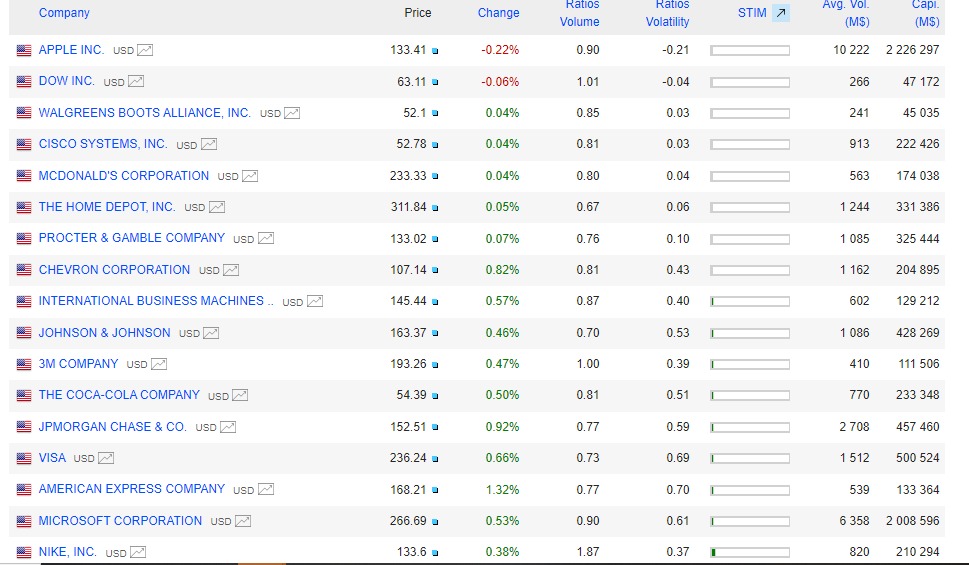Open chart icon for Johnson & Johnson

(211, 333)
